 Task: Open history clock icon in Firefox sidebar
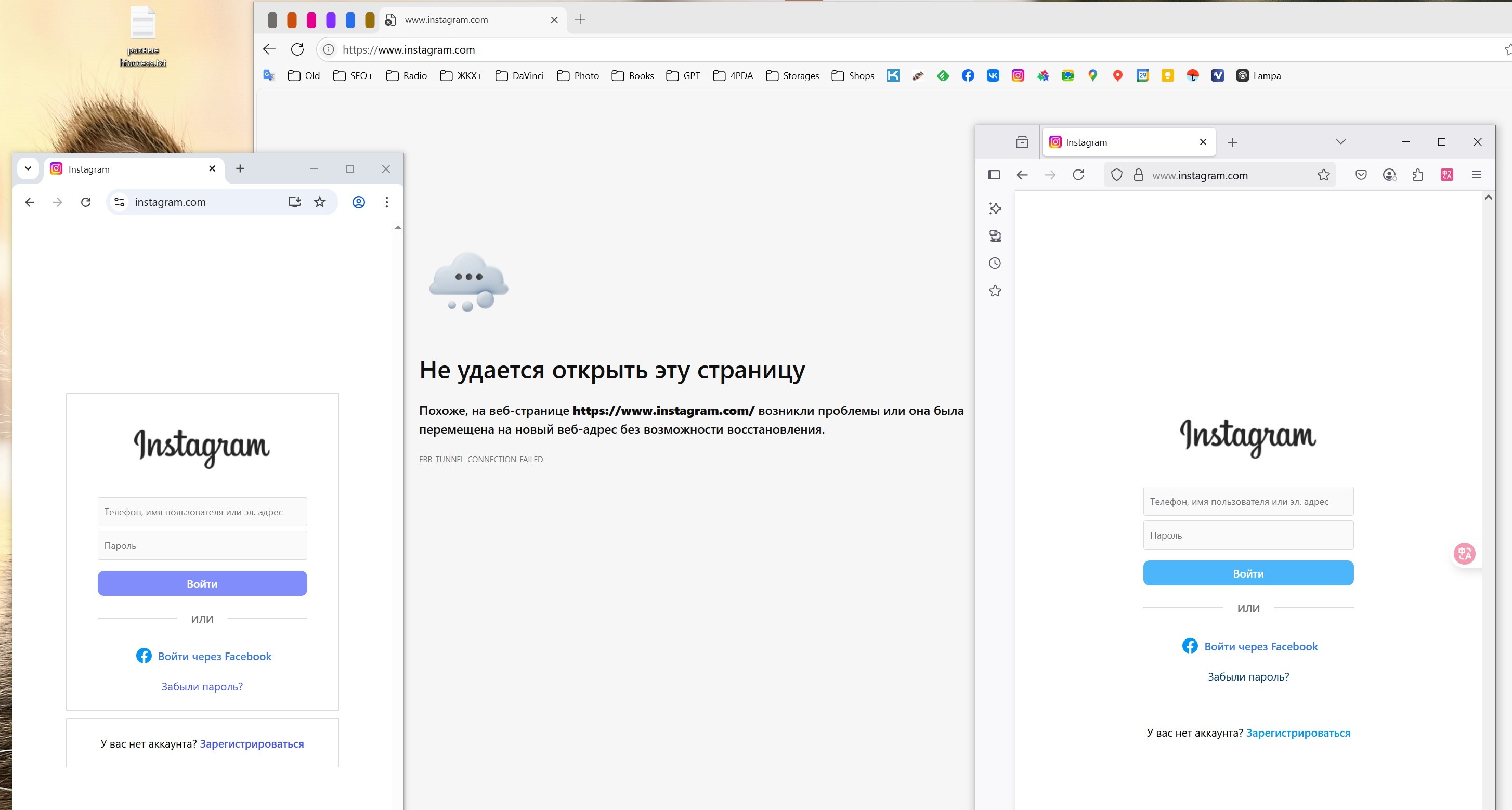995,263
